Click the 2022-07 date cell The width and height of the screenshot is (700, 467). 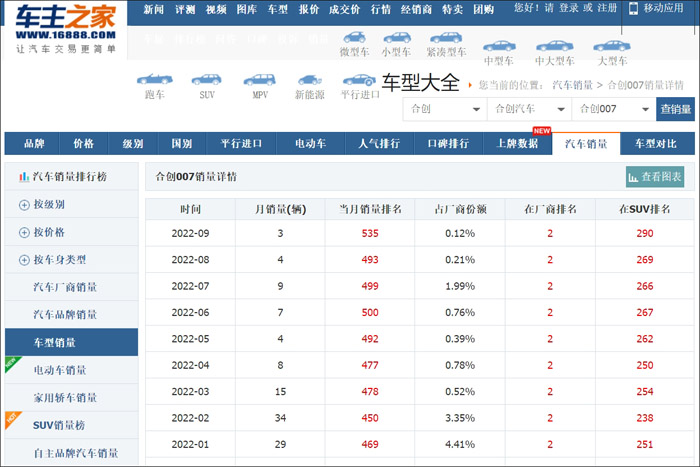coord(191,286)
